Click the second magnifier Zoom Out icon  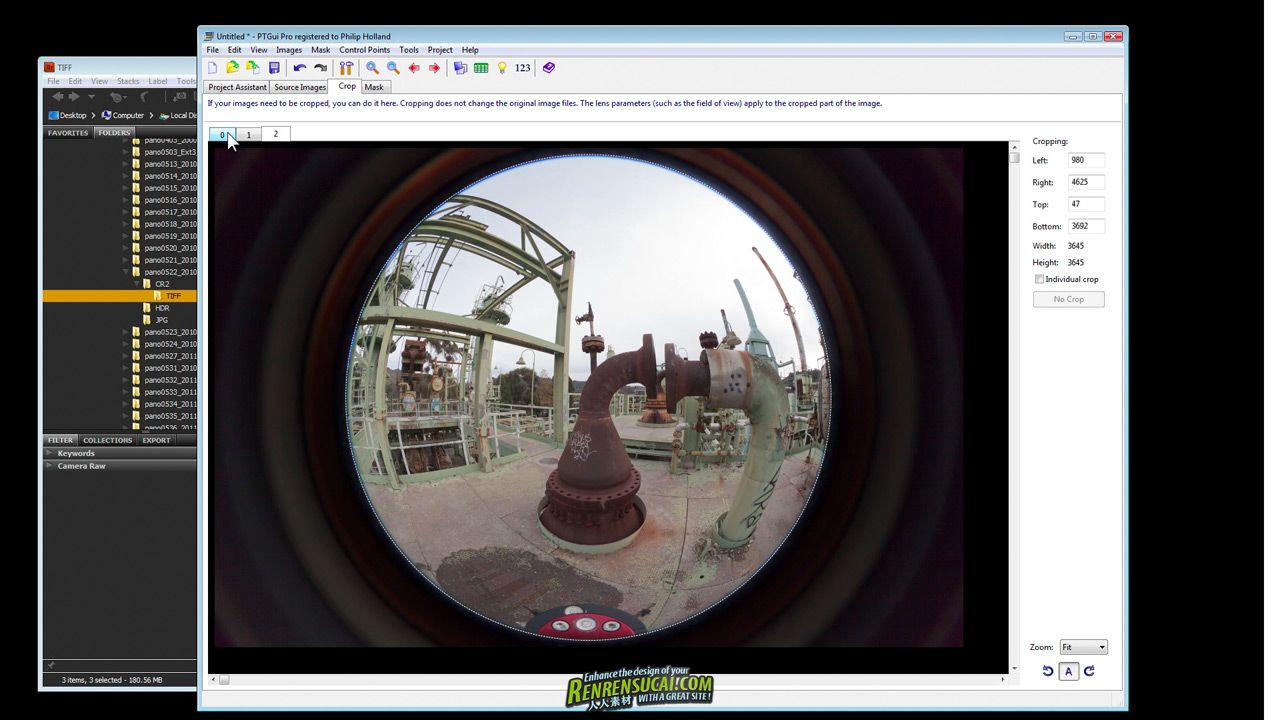click(x=393, y=68)
